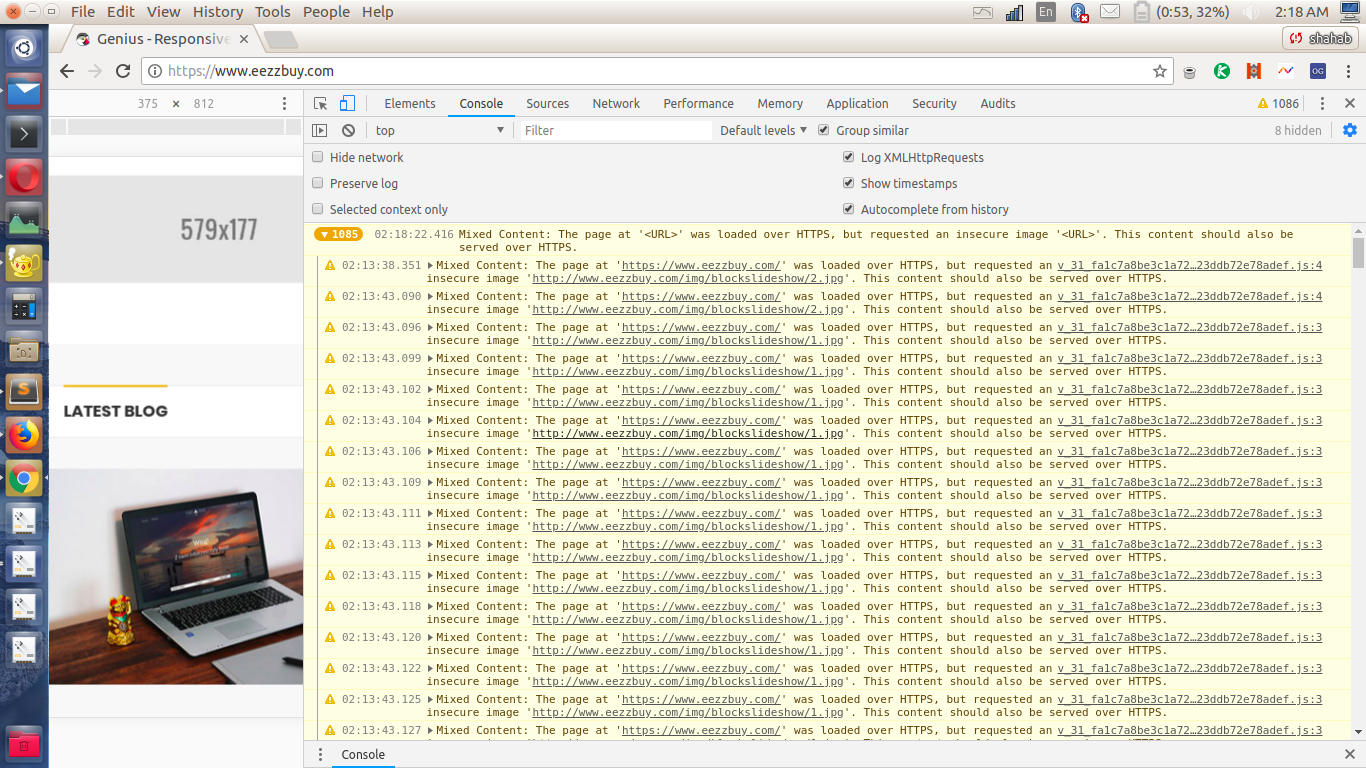This screenshot has width=1366, height=768.
Task: Open DevTools three-dot customize menu
Action: tap(1322, 103)
